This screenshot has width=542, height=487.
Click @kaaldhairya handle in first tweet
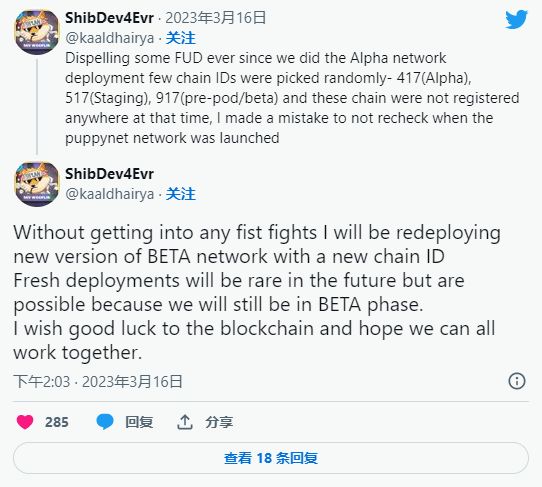(x=110, y=38)
